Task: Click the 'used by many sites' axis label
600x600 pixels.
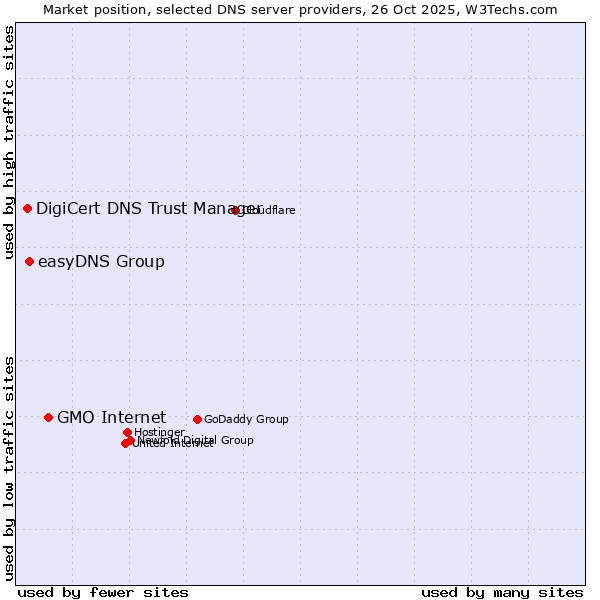Action: click(502, 592)
